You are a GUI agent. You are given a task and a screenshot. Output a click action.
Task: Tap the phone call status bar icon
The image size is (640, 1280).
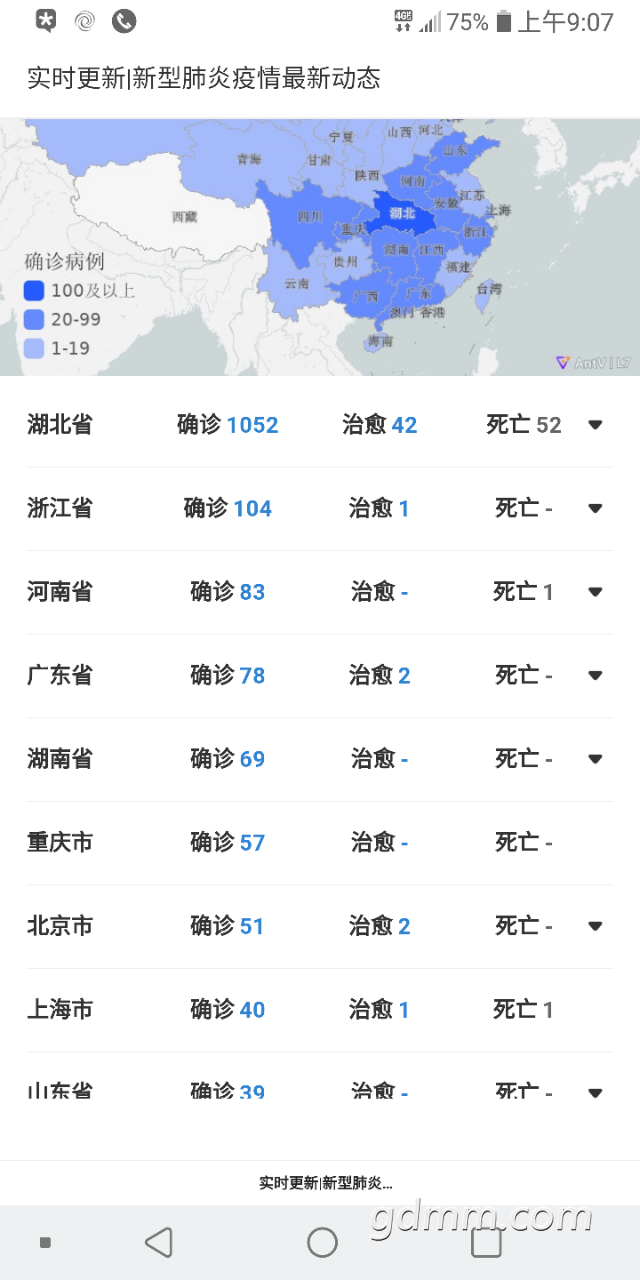point(124,21)
